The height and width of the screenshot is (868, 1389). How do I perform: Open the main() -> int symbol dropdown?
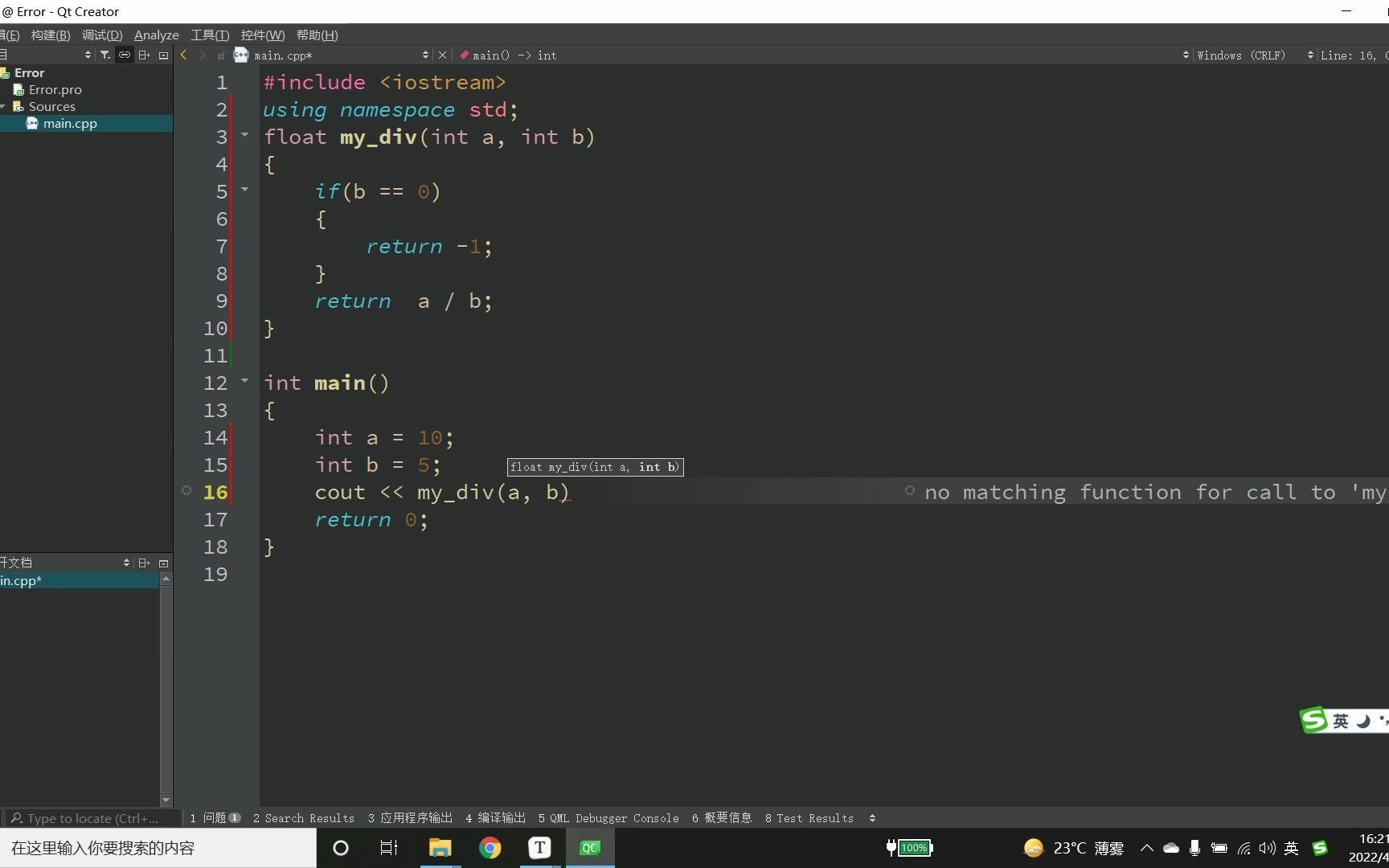[509, 55]
